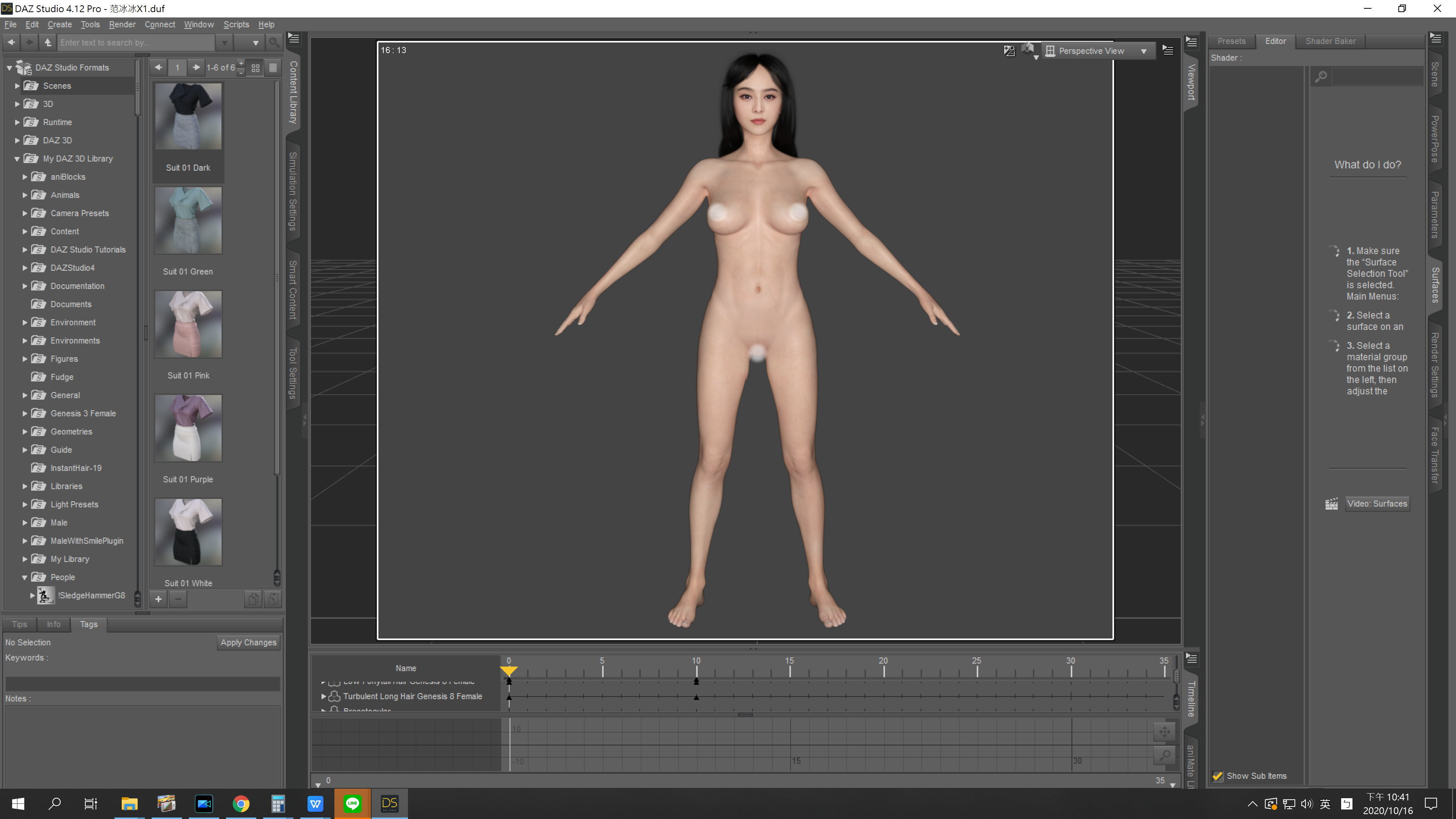Click the Surfaces search magnifier icon

1321,76
